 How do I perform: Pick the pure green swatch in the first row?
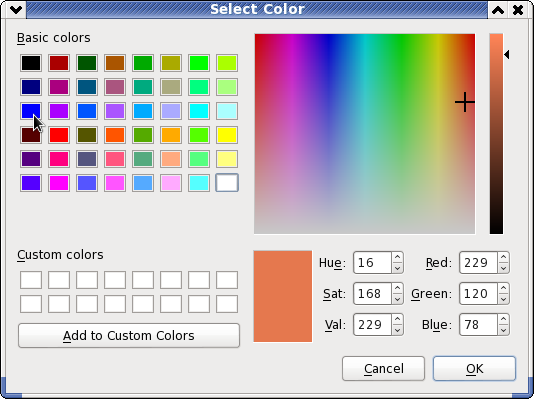(x=199, y=63)
